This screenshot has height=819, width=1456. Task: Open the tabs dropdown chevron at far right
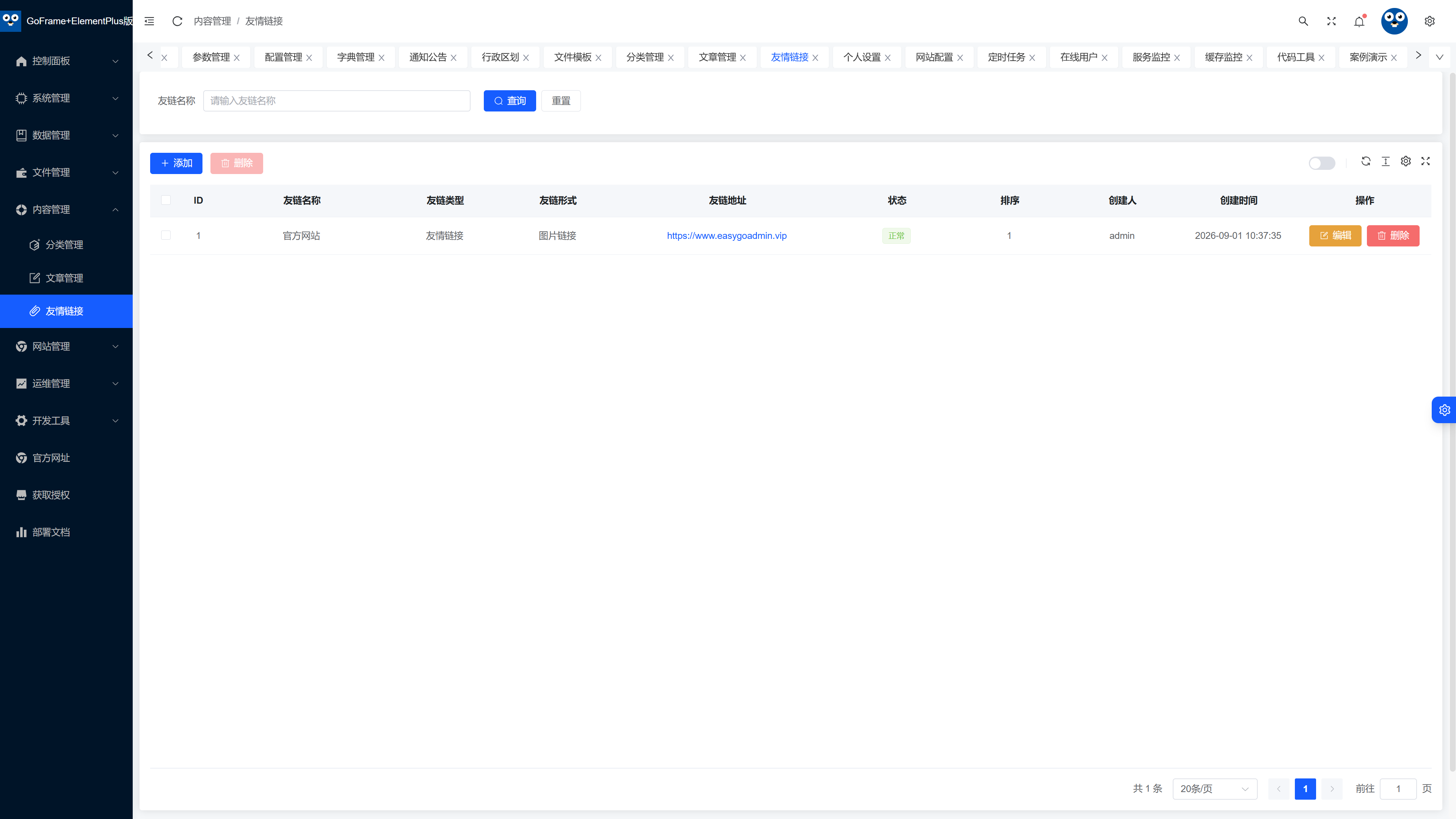pyautogui.click(x=1440, y=57)
